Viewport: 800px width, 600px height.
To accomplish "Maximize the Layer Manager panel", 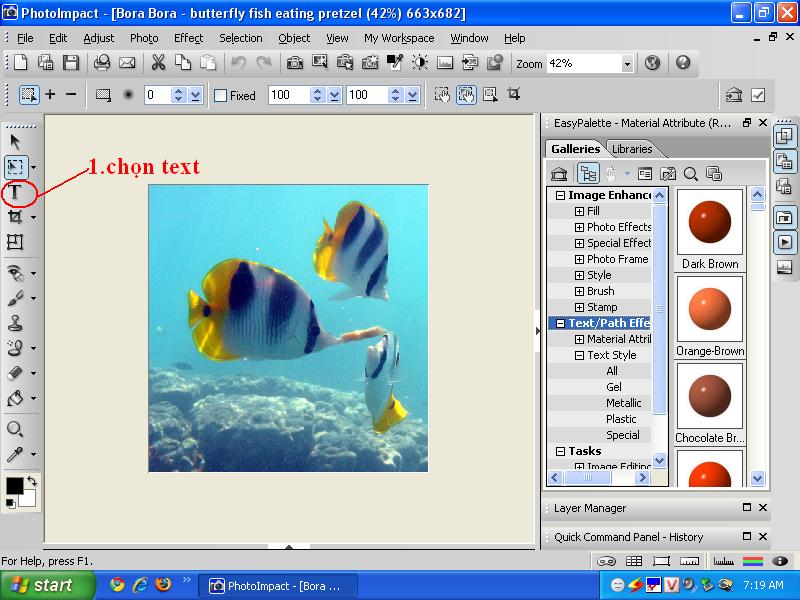I will (x=747, y=507).
